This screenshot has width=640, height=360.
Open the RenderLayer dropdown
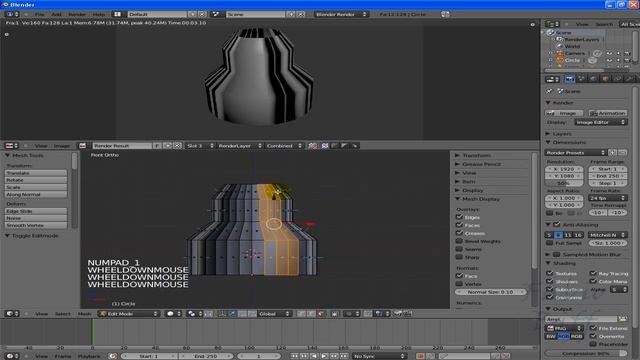[240, 145]
